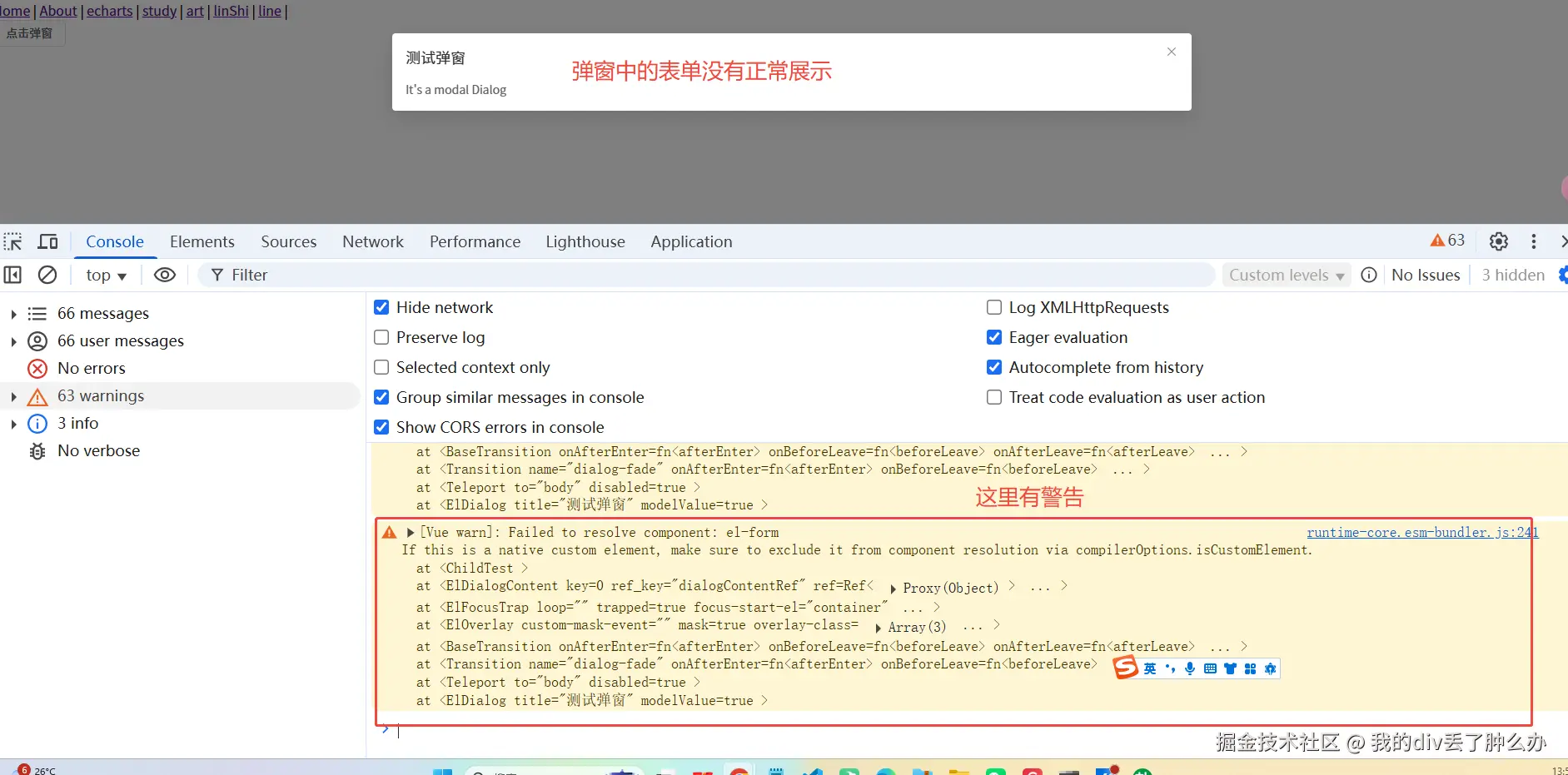This screenshot has height=775, width=1568.
Task: Switch to the Elements tab
Action: (202, 241)
